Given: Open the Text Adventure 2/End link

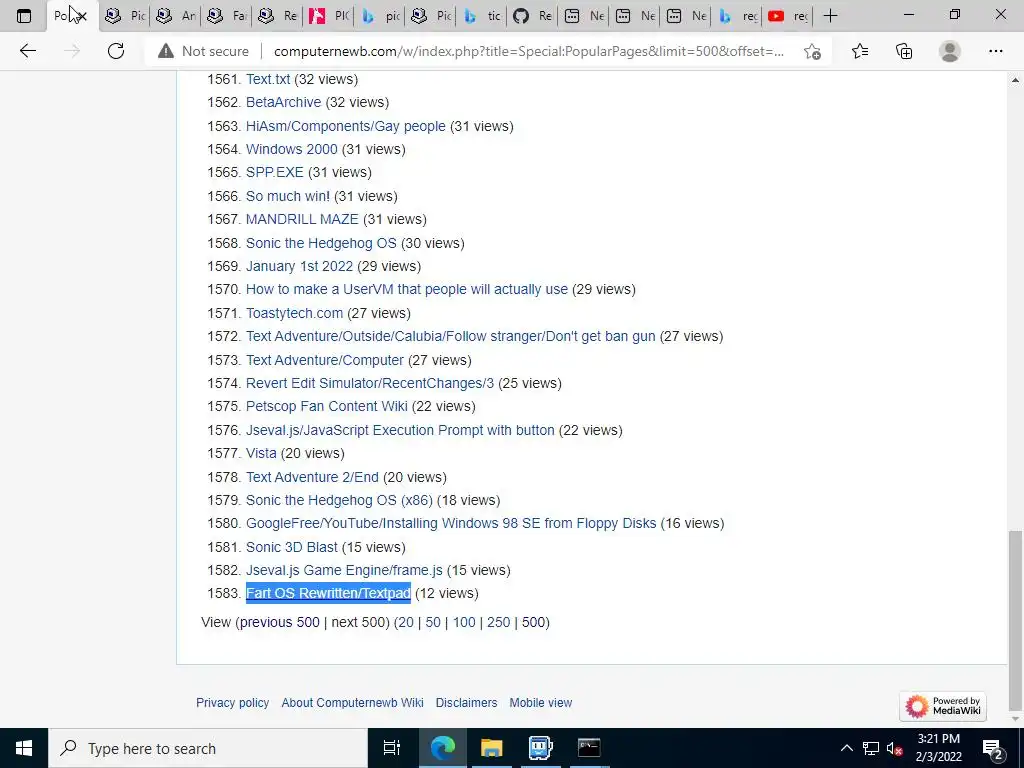Looking at the screenshot, I should [x=312, y=477].
